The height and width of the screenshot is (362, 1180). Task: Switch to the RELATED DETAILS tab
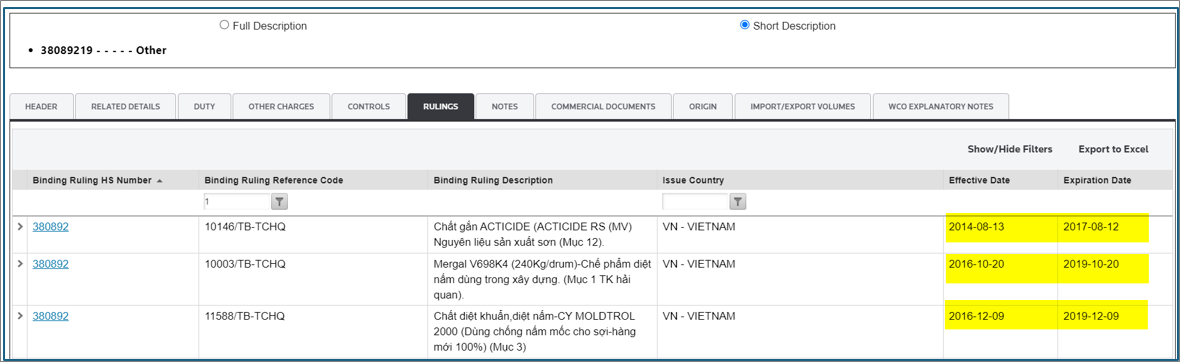click(x=126, y=107)
